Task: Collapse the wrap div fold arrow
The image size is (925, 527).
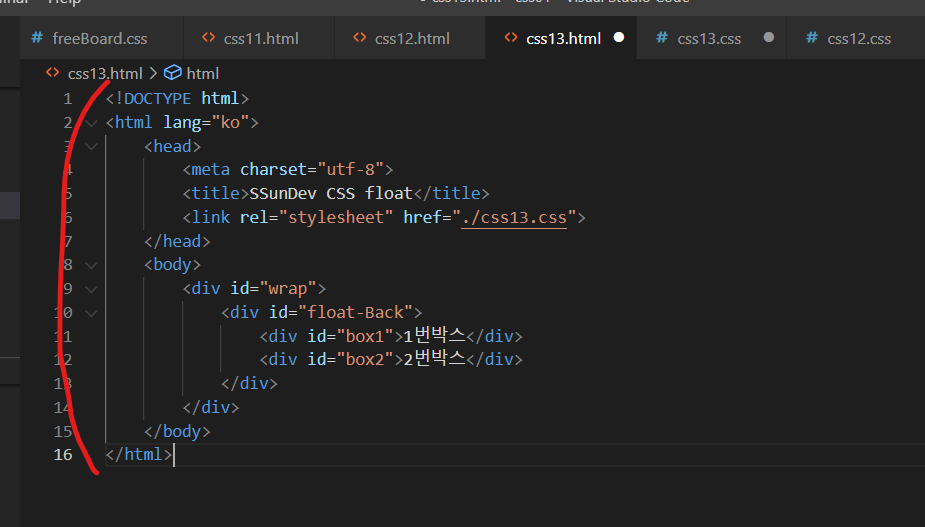Action: [x=91, y=289]
